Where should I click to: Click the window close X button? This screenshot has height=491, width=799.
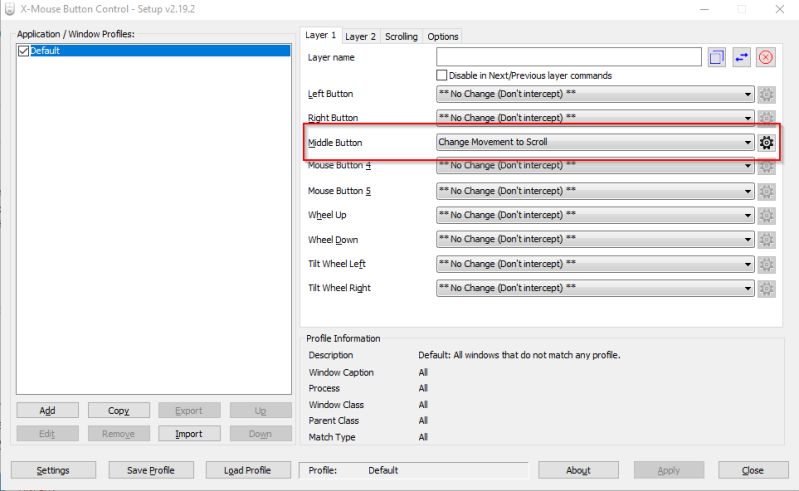click(x=780, y=9)
